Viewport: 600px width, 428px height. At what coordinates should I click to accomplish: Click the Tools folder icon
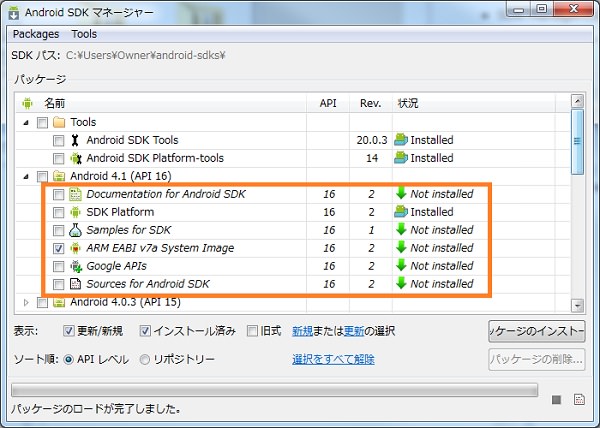click(x=59, y=122)
